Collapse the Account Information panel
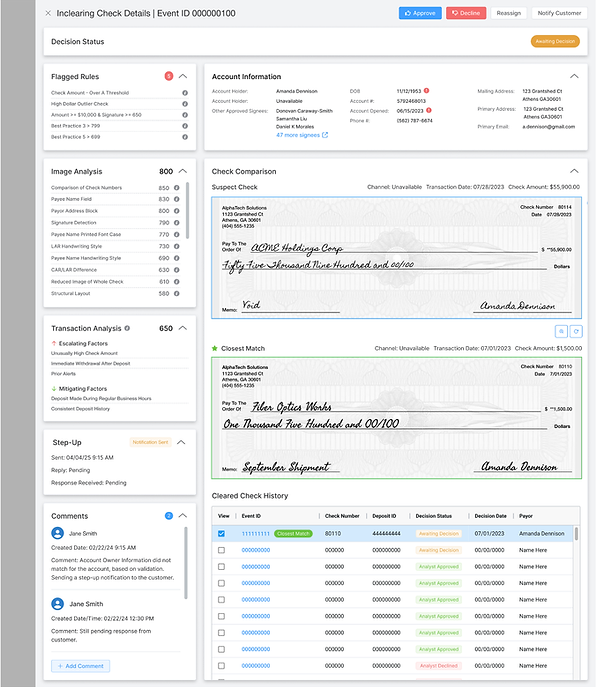 (574, 76)
